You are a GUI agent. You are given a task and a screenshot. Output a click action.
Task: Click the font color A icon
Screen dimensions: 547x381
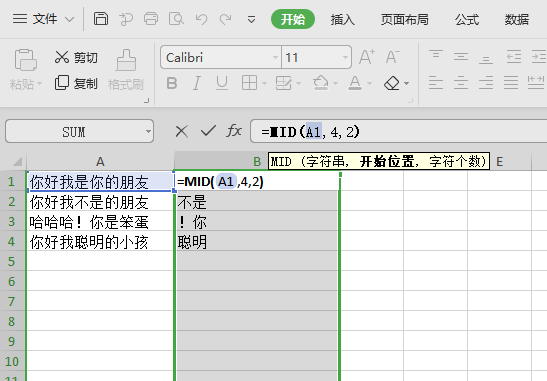click(355, 83)
